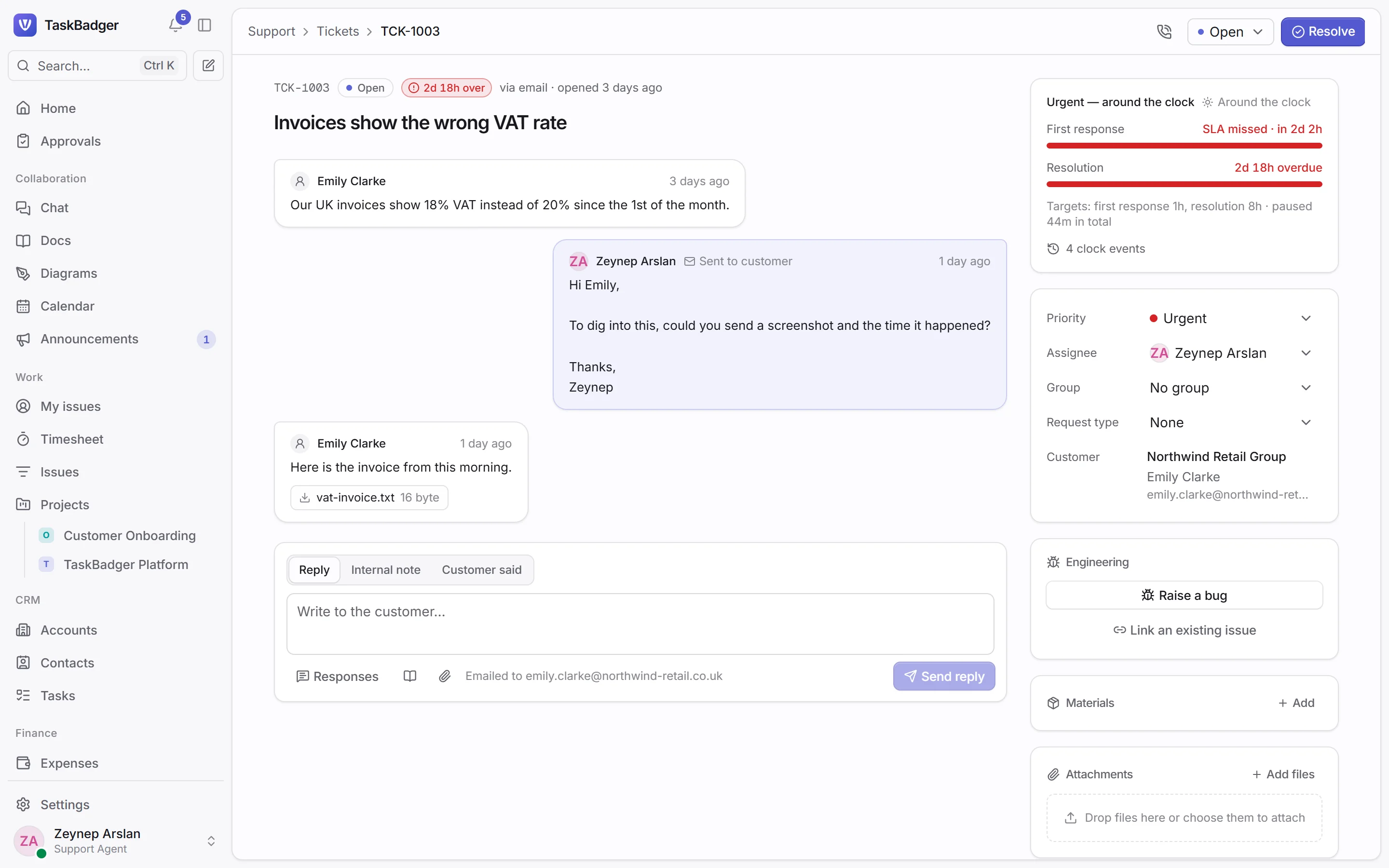This screenshot has height=868, width=1389.
Task: Open the notifications bell
Action: (176, 25)
